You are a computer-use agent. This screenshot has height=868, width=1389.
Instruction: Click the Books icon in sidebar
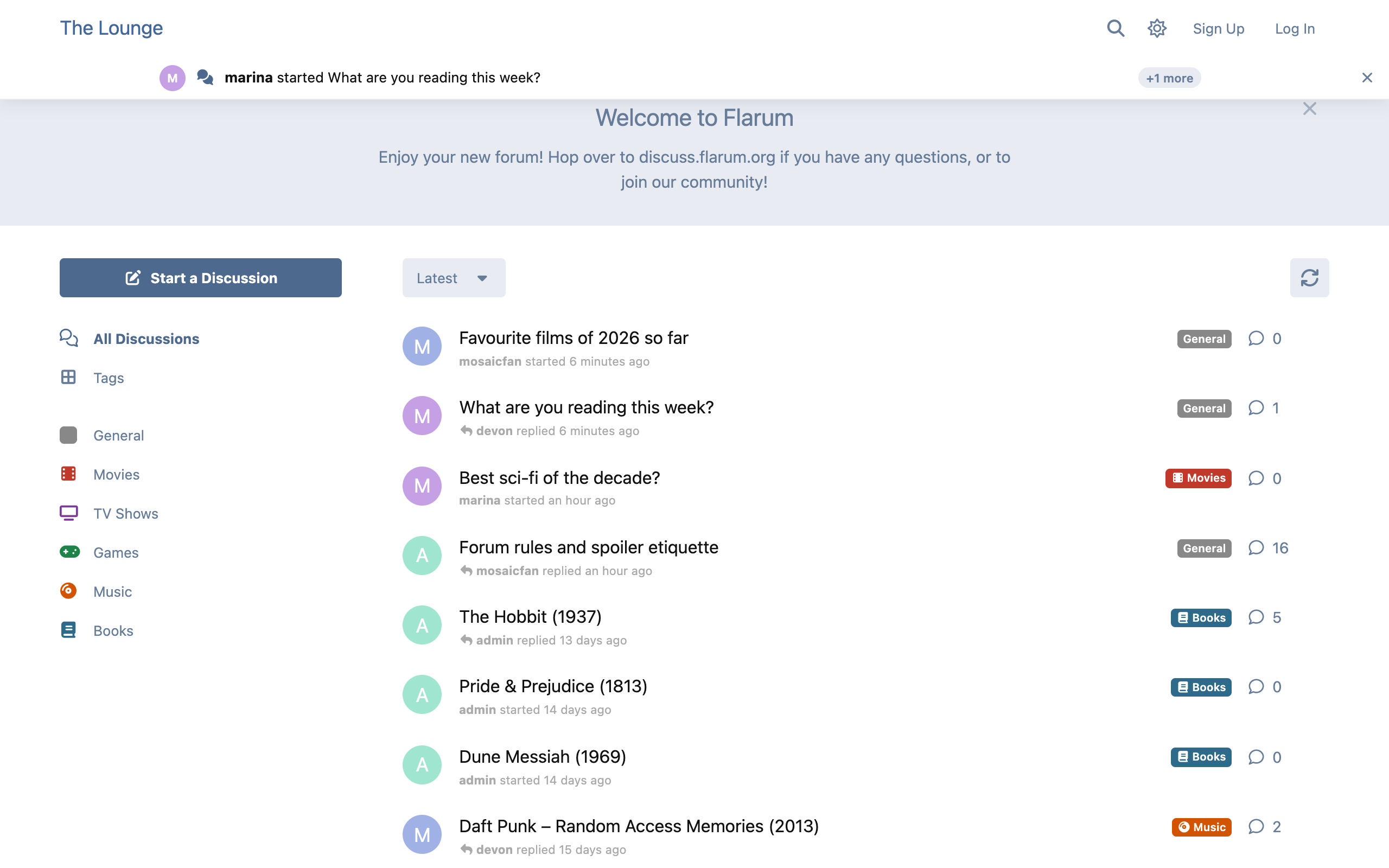click(x=68, y=630)
